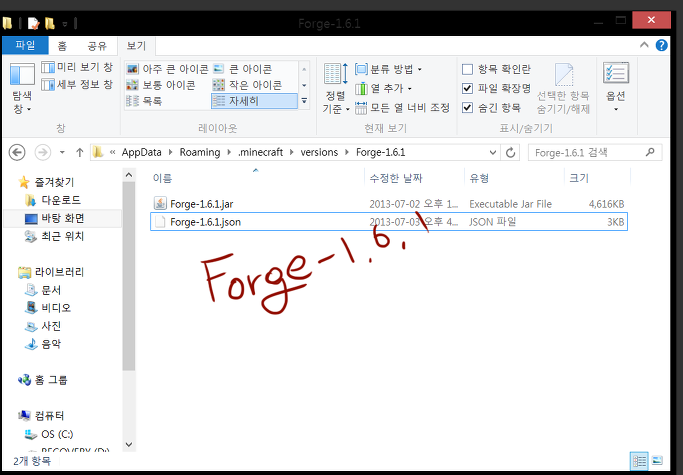Expand the layout gallery more arrow
683x475 pixels.
point(304,101)
